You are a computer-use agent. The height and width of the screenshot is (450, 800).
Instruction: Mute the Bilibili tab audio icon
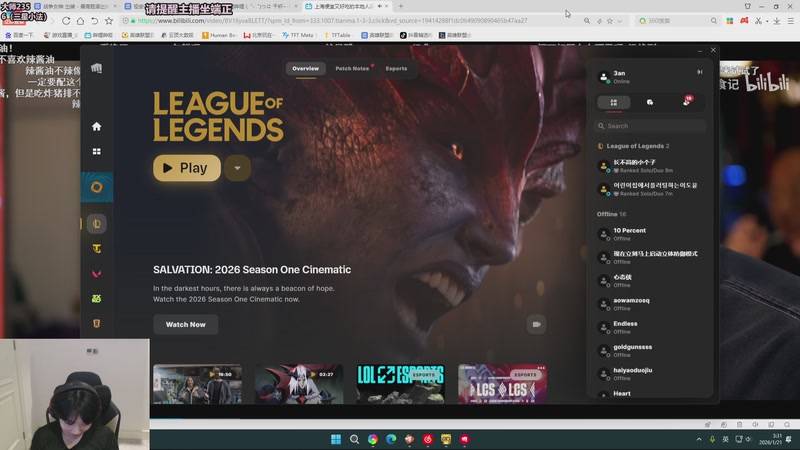point(380,6)
